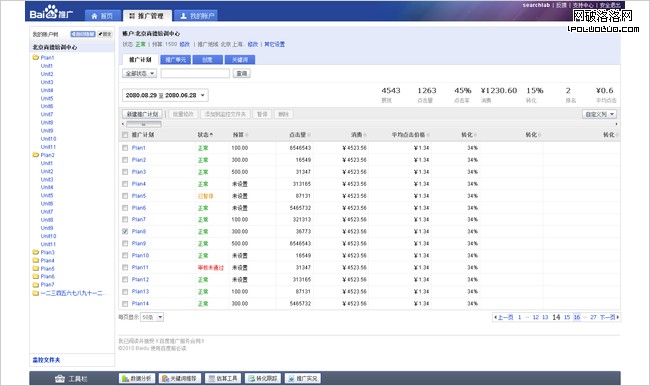This screenshot has height=386, width=650.
Task: Open the 推广实况 tool
Action: click(x=303, y=378)
